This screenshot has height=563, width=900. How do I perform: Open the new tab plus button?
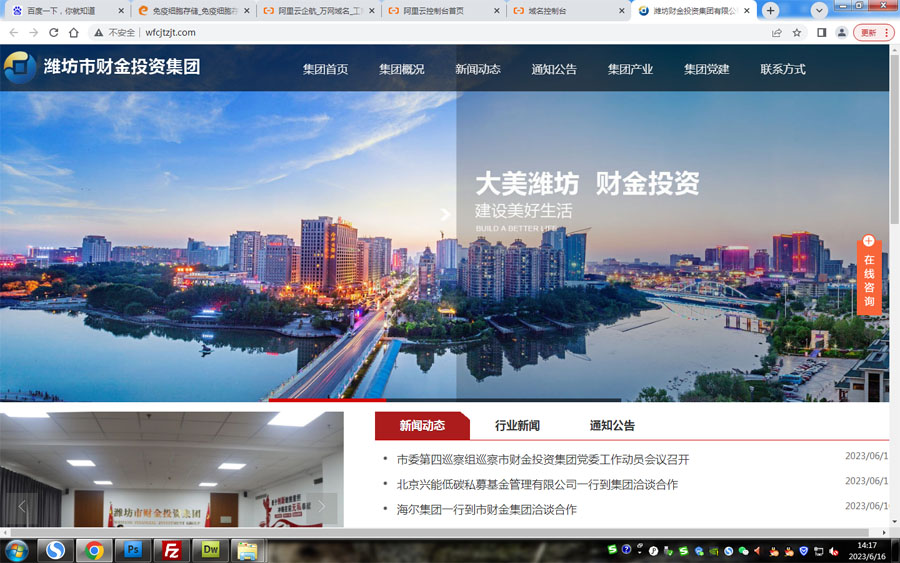(x=770, y=10)
